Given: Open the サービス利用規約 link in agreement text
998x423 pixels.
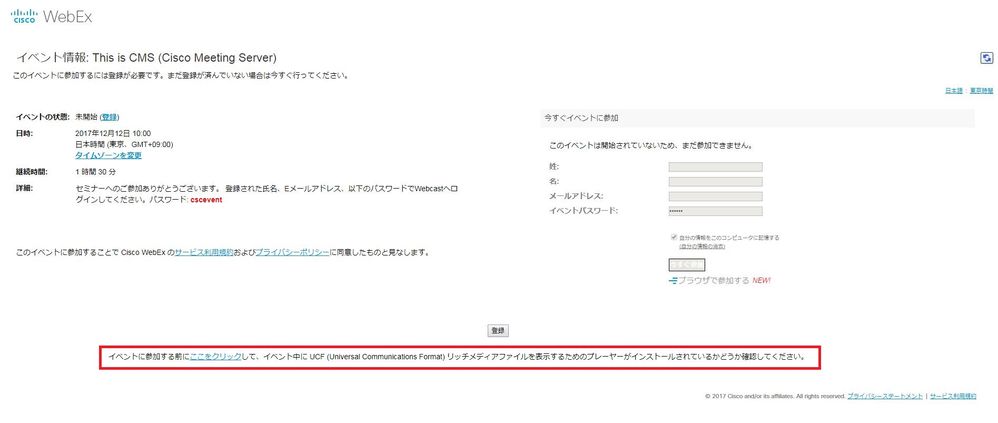Looking at the screenshot, I should tap(204, 253).
